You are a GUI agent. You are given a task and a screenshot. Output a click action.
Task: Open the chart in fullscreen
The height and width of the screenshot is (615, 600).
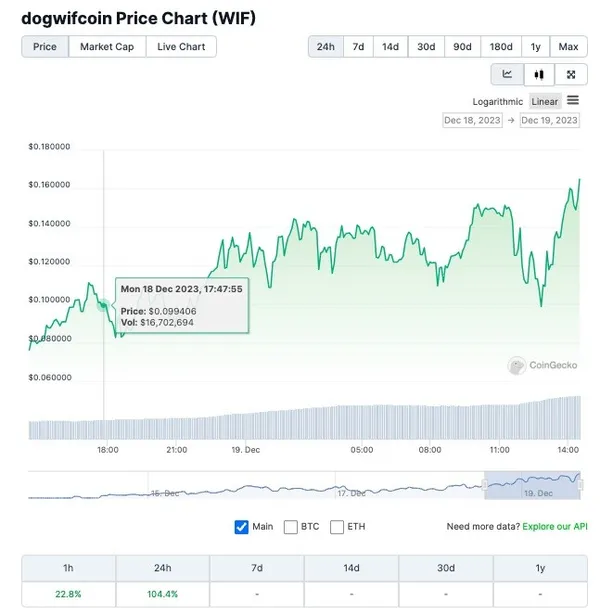point(570,74)
